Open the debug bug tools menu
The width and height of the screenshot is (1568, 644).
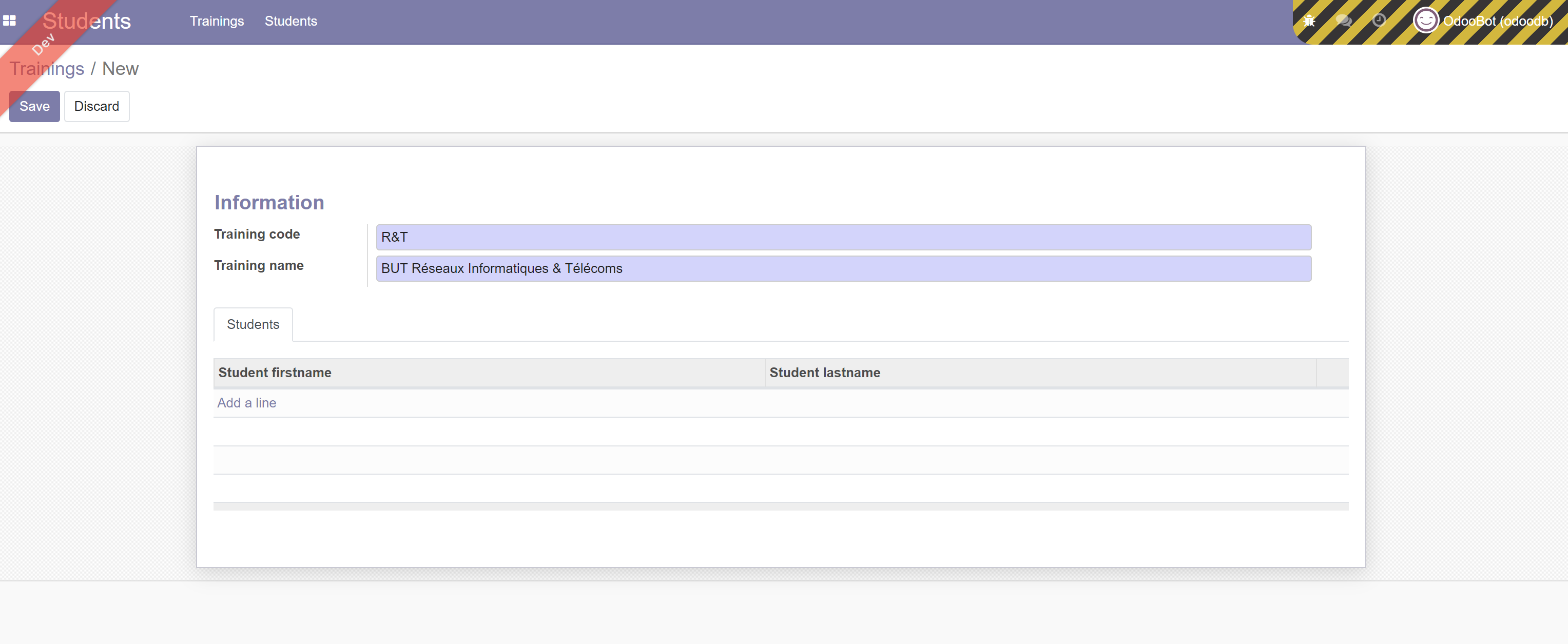[x=1309, y=21]
